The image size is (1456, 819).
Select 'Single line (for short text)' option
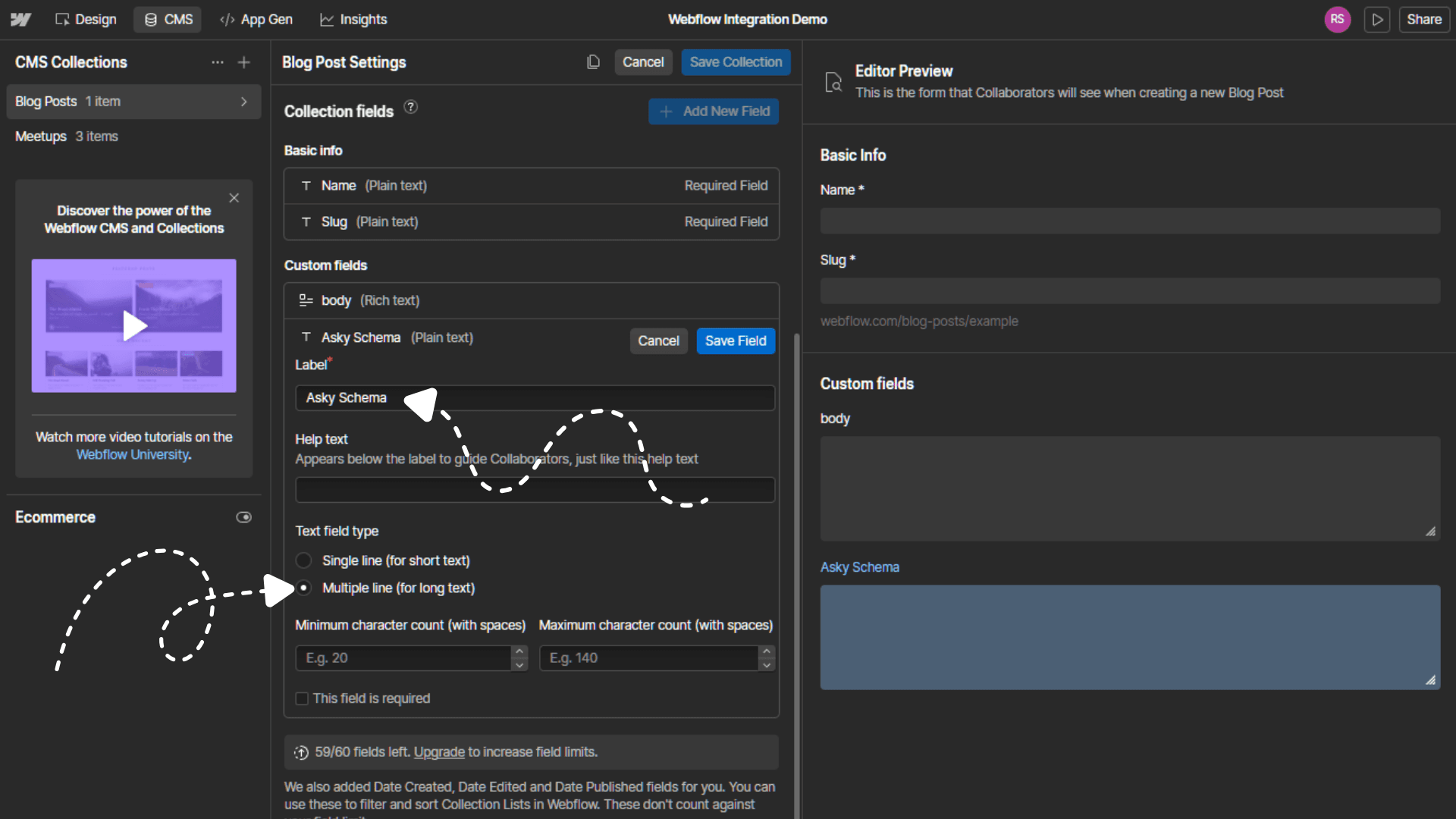(x=303, y=560)
